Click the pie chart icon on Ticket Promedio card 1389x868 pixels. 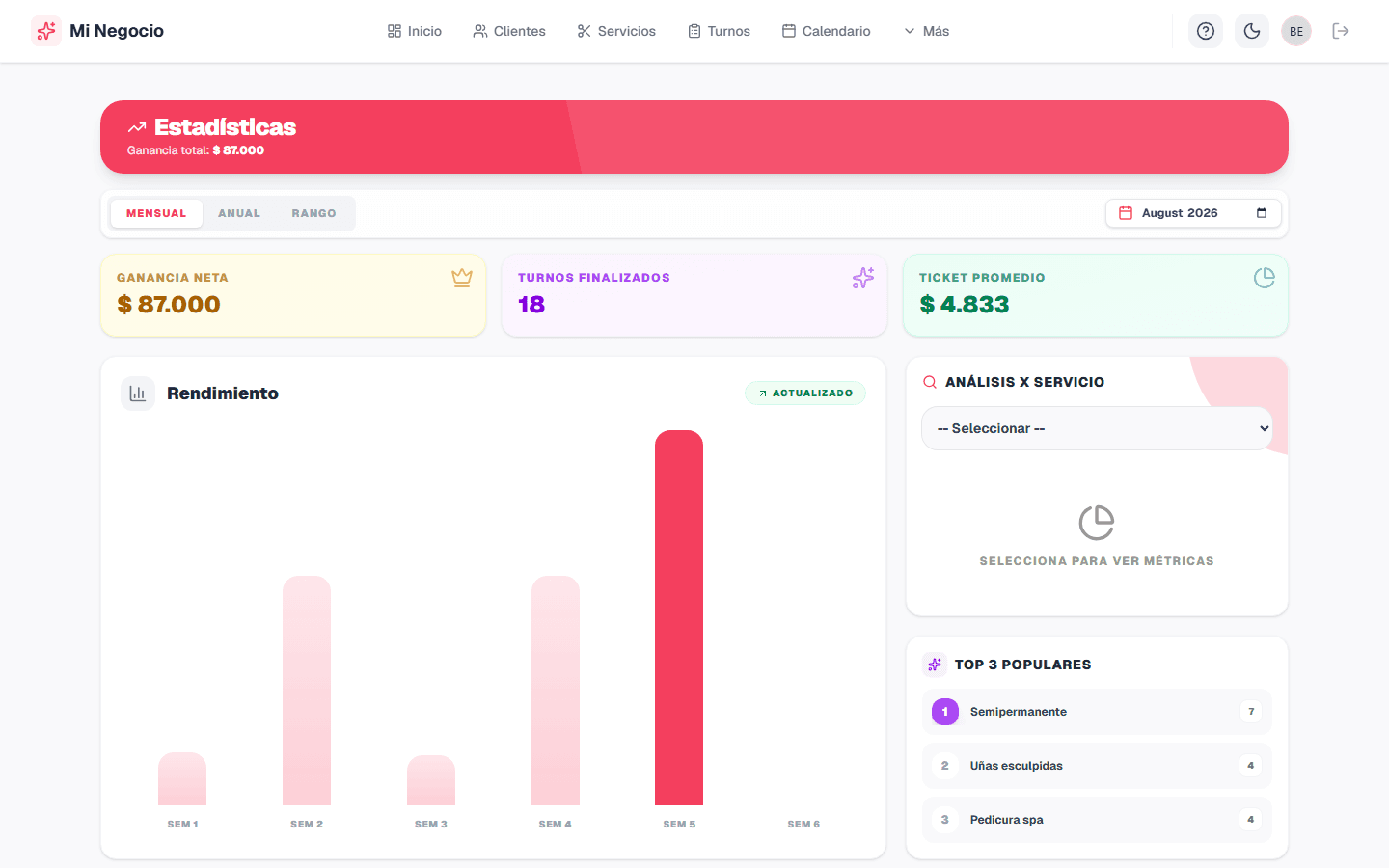(1265, 278)
